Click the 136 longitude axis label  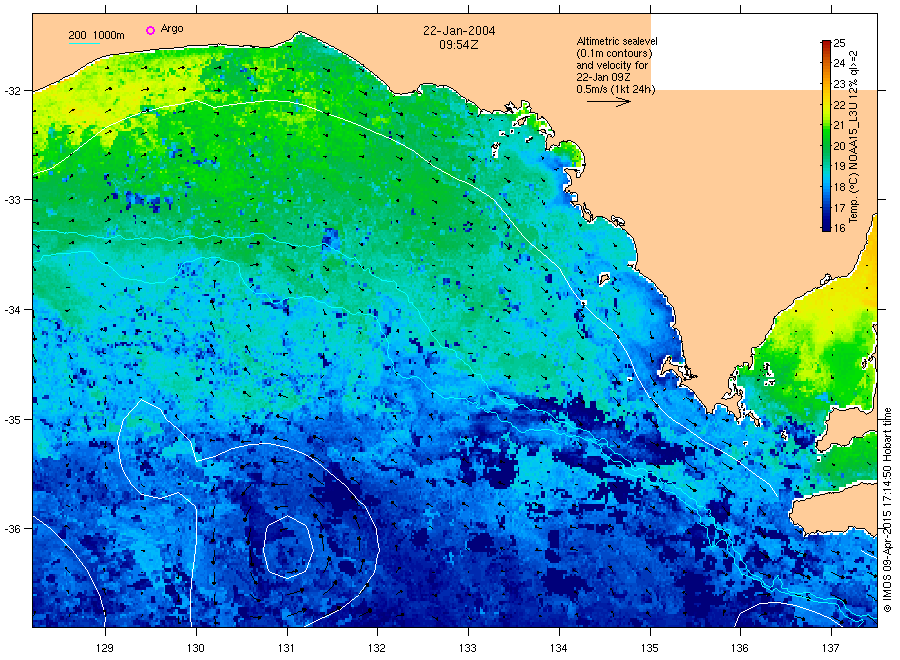pyautogui.click(x=740, y=649)
